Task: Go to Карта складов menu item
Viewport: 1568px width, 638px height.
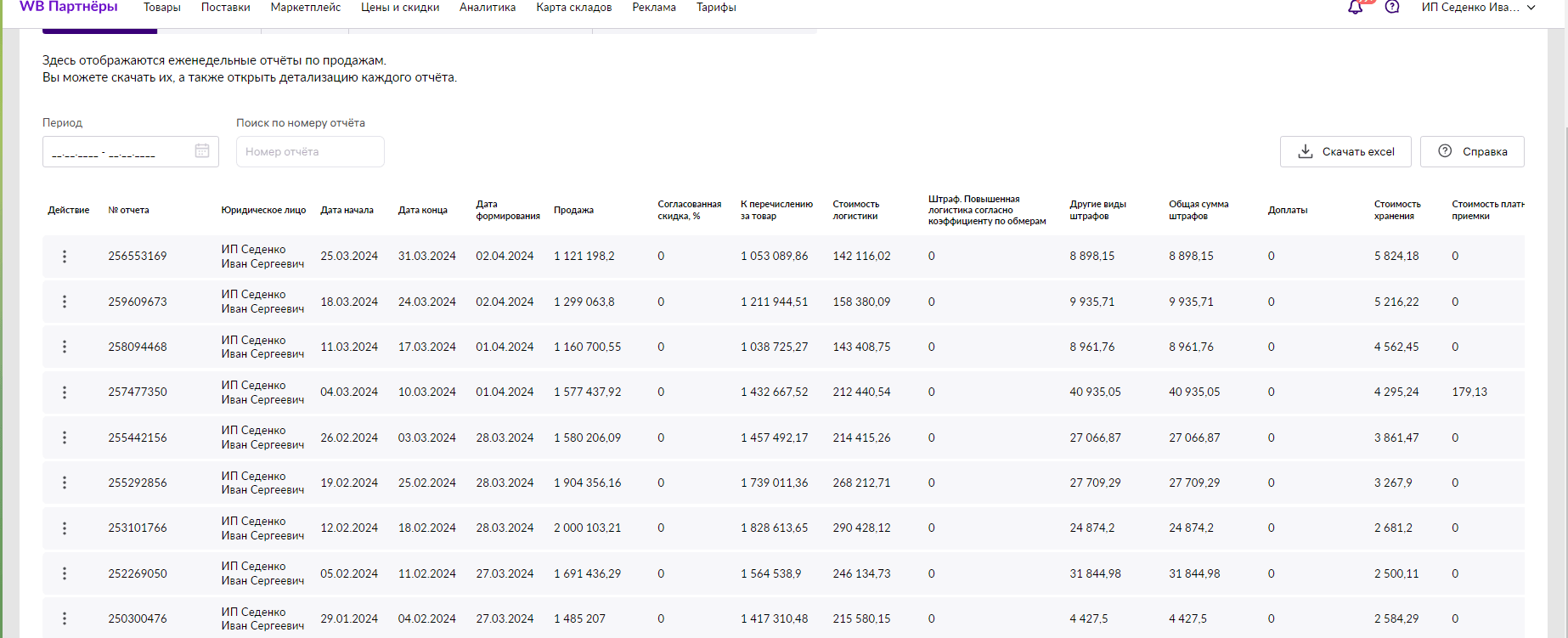Action: (x=573, y=8)
